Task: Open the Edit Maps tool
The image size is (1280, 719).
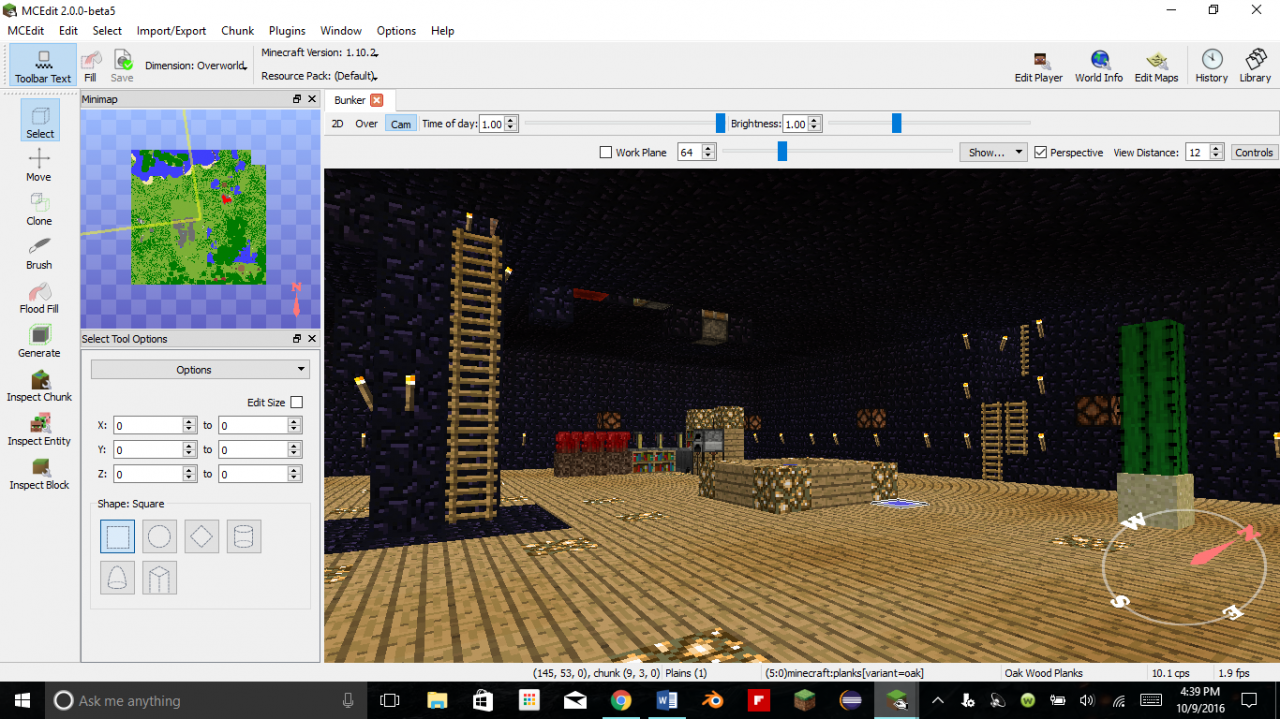Action: (1156, 63)
